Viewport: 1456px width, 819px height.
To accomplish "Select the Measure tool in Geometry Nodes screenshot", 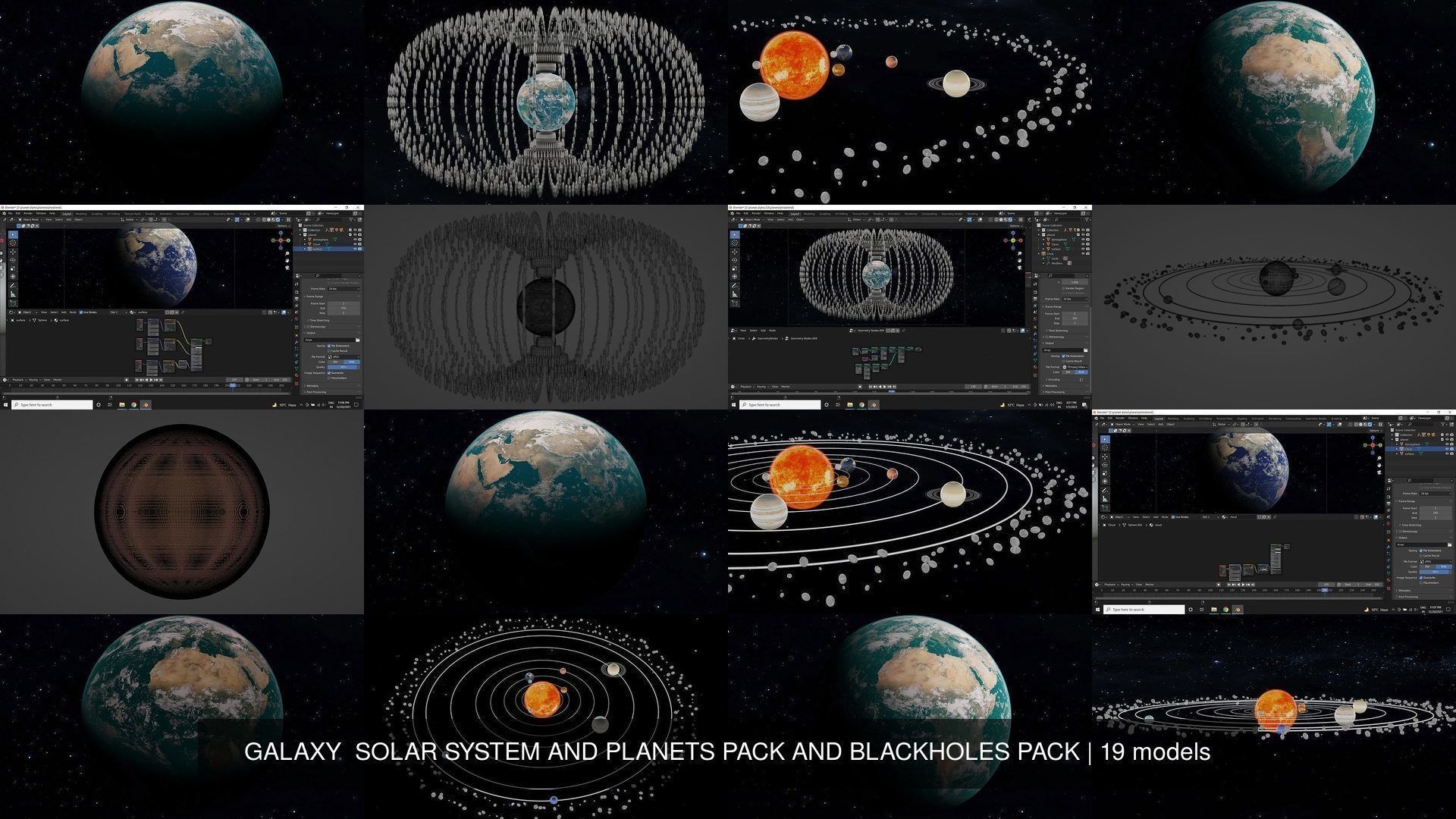I will [735, 294].
